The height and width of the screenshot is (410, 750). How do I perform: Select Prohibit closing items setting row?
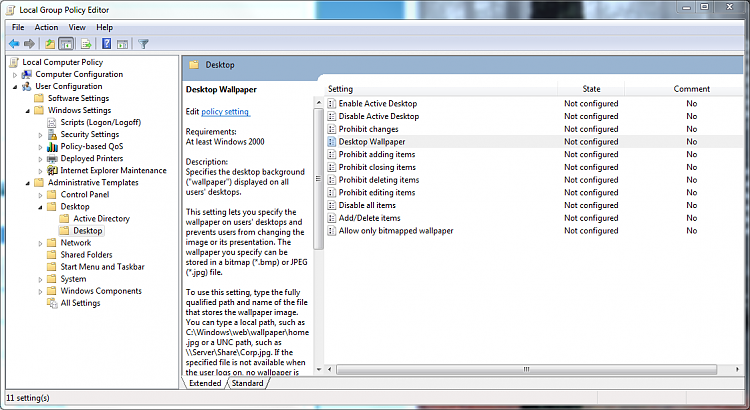535,167
